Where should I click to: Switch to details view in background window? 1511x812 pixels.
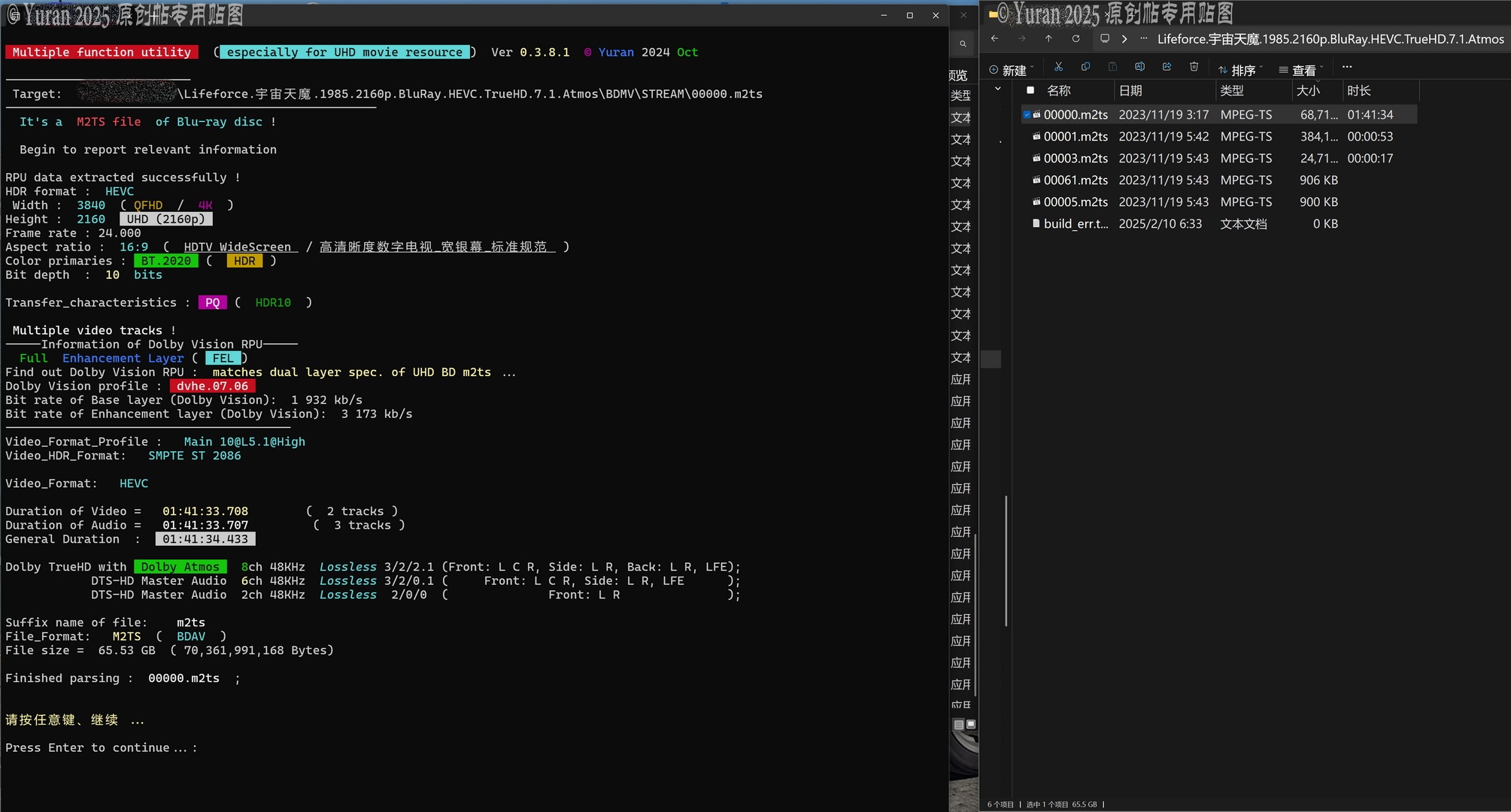pyautogui.click(x=958, y=725)
